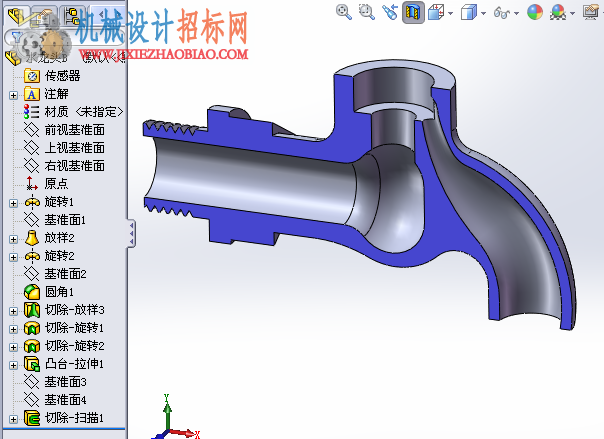The width and height of the screenshot is (604, 439).
Task: Click the Display Style cube icon
Action: [469, 12]
